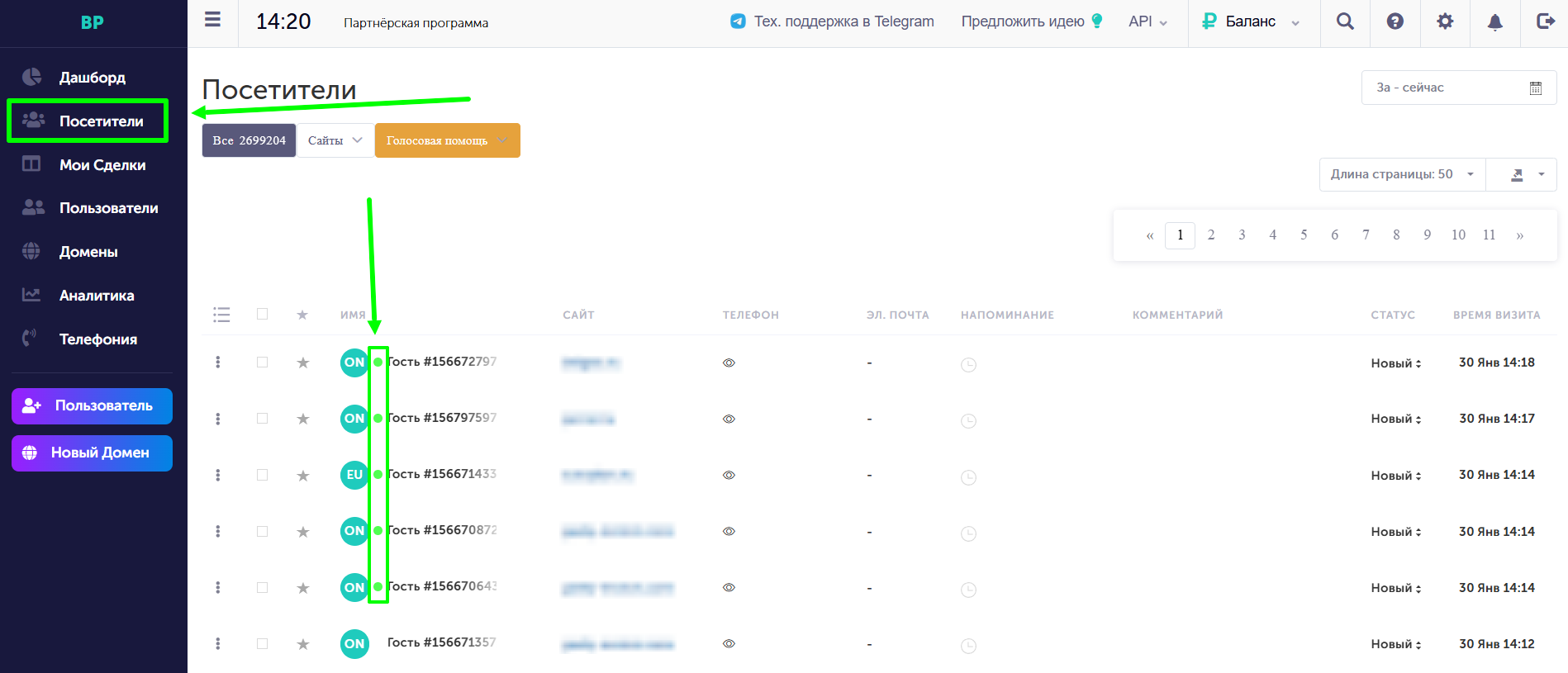Click reminder clock for guest #156670643
This screenshot has width=1568, height=673.
tap(968, 590)
